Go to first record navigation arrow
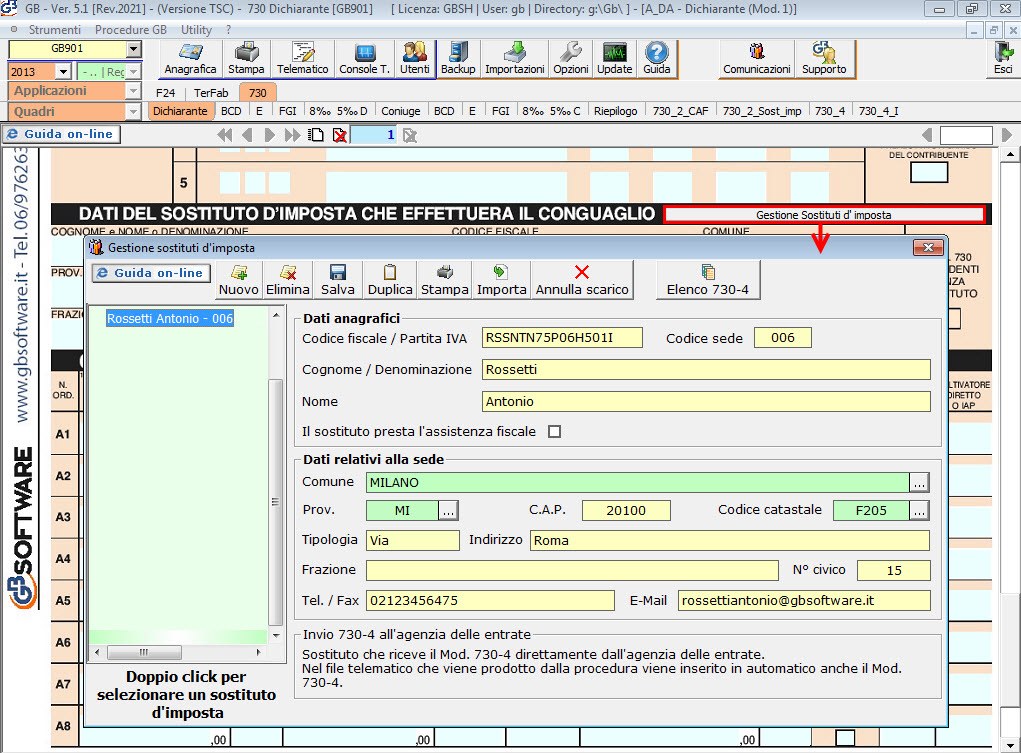The width and height of the screenshot is (1021, 753). point(225,135)
